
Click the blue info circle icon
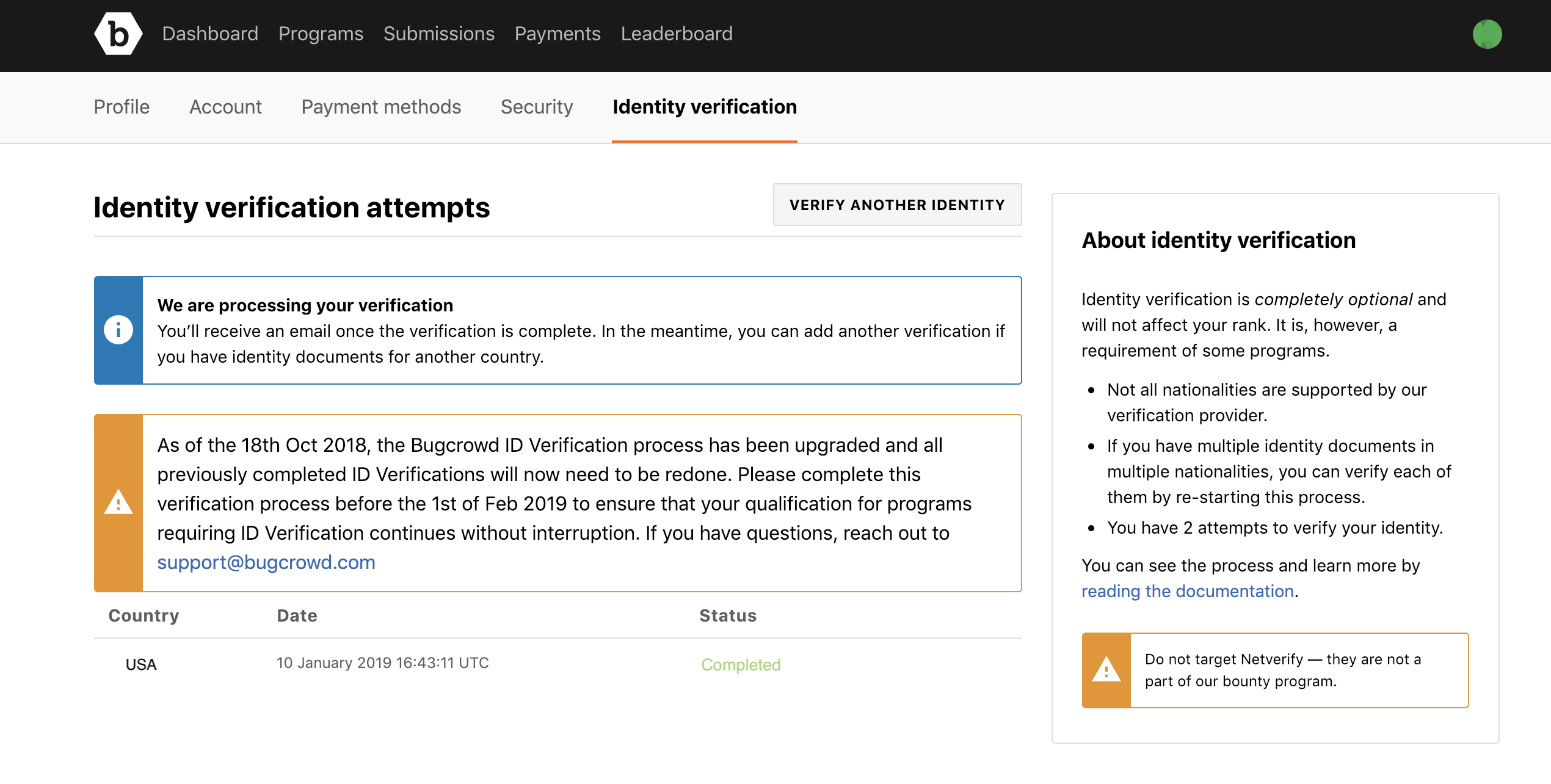pyautogui.click(x=118, y=330)
